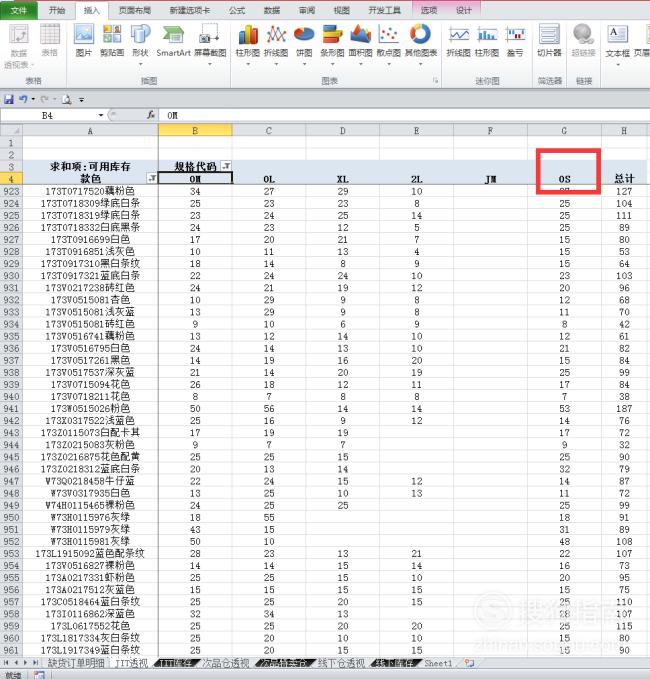This screenshot has height=679, width=650.
Task: Switch to the 缺货订单明细 sheet
Action: 76,663
